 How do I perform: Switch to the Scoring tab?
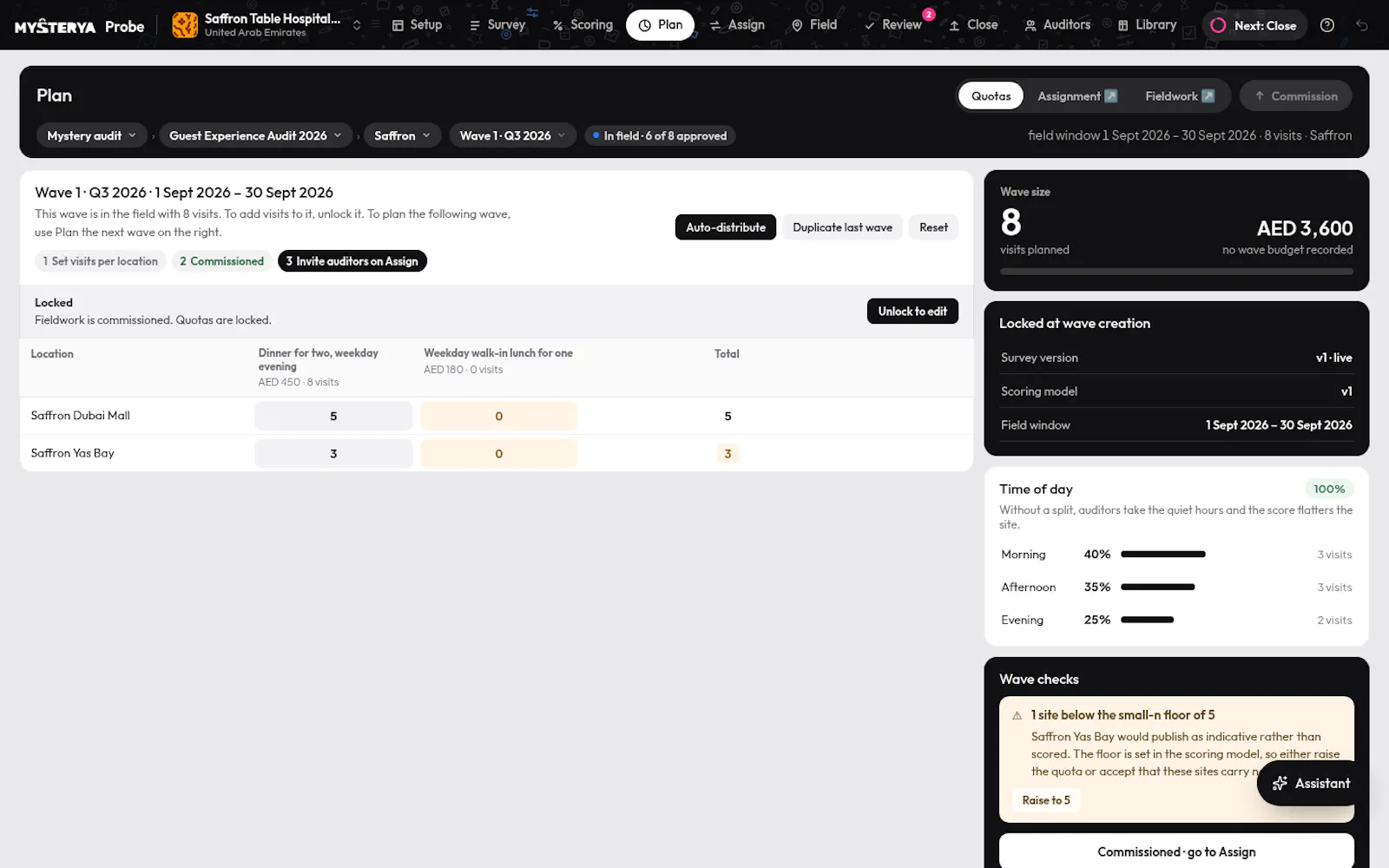click(x=583, y=25)
